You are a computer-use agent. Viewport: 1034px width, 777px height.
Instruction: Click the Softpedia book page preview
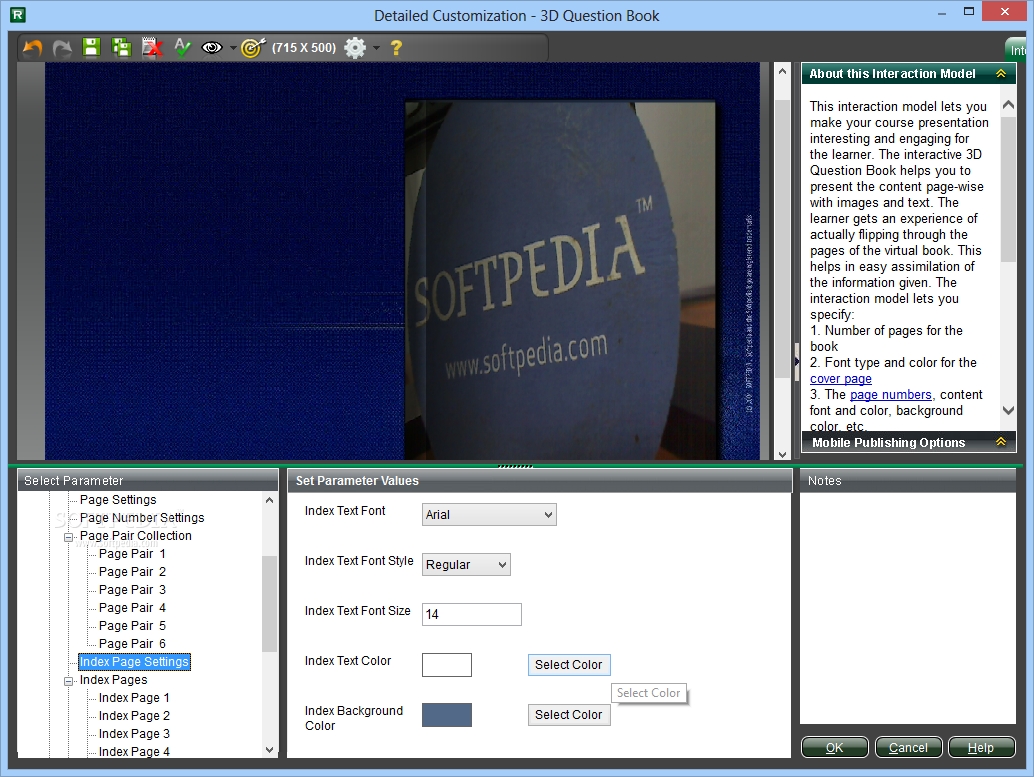click(x=560, y=280)
